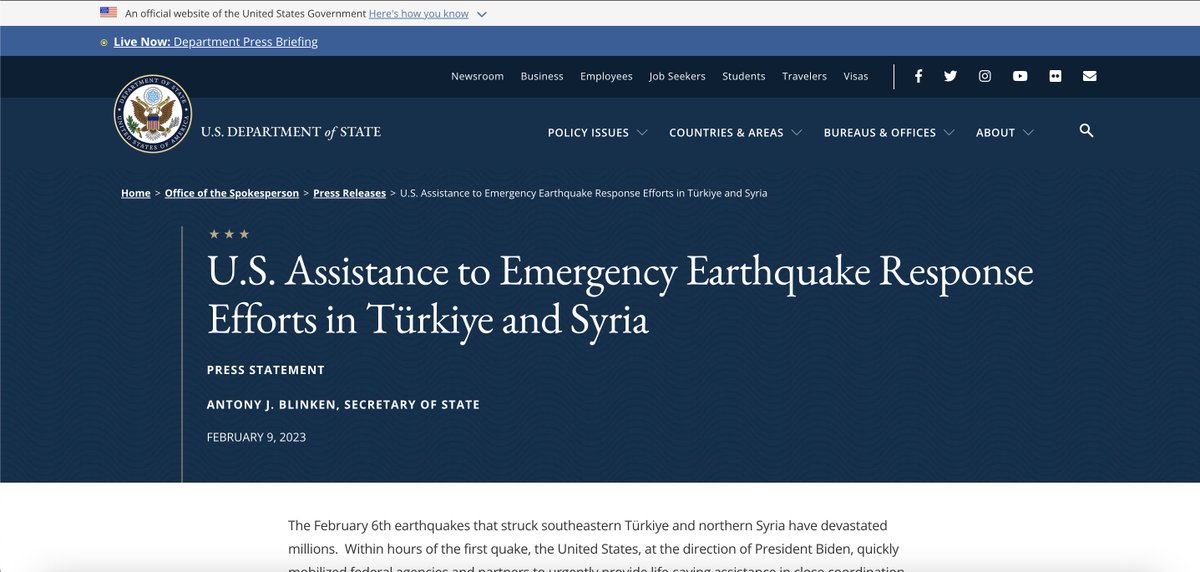Open the Students link
The width and height of the screenshot is (1200, 572).
click(743, 76)
